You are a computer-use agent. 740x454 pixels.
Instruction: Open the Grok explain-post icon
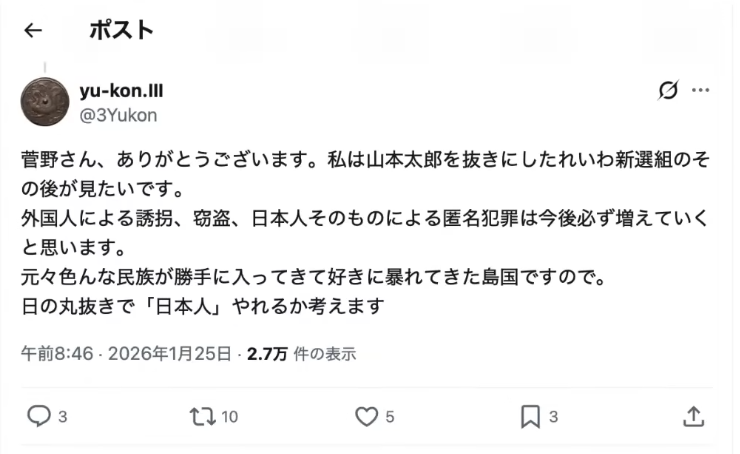pyautogui.click(x=668, y=91)
